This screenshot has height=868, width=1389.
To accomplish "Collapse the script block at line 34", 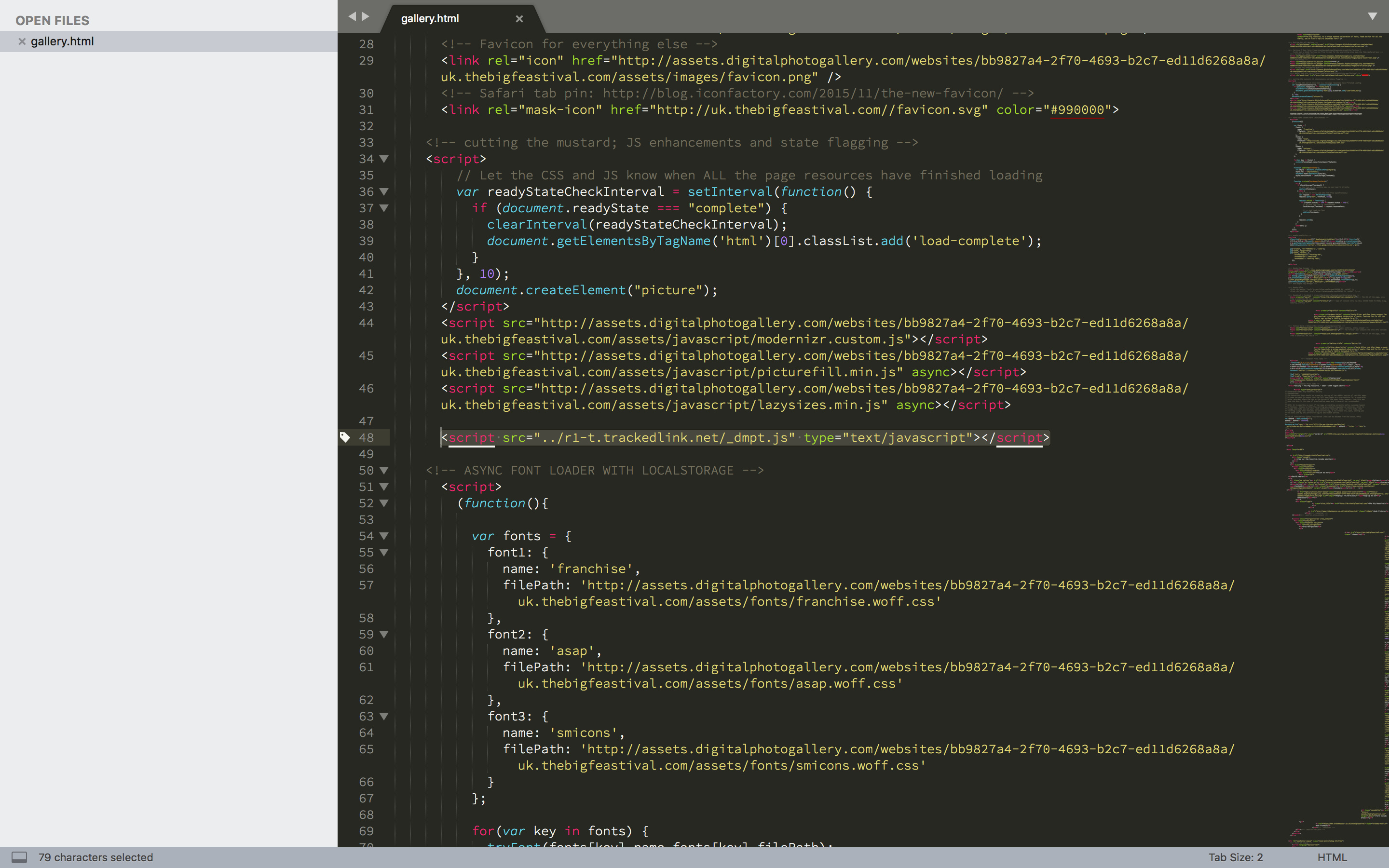I will coord(384,159).
